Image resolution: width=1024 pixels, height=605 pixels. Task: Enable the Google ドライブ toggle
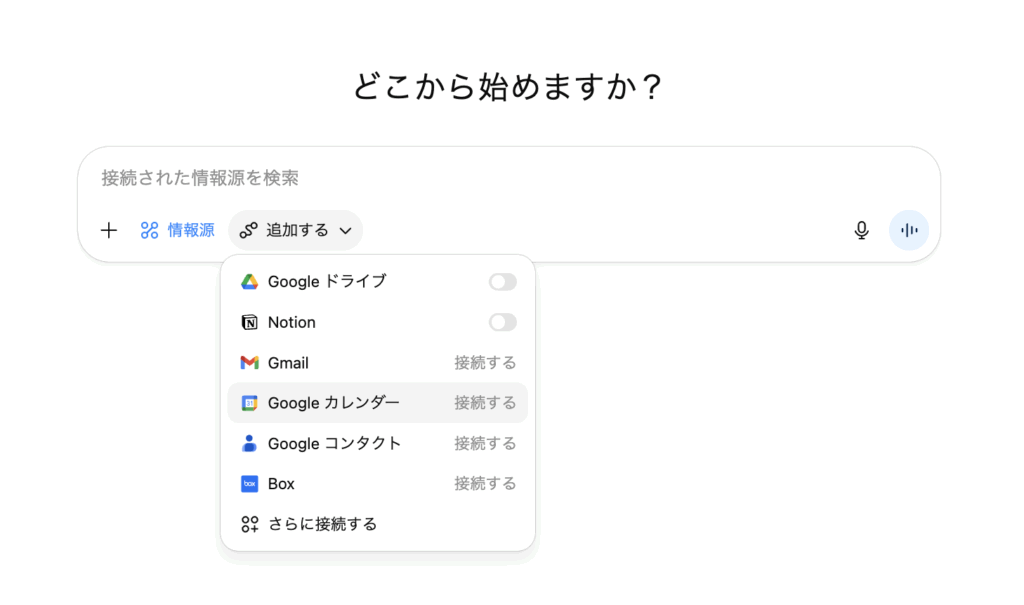click(x=502, y=282)
